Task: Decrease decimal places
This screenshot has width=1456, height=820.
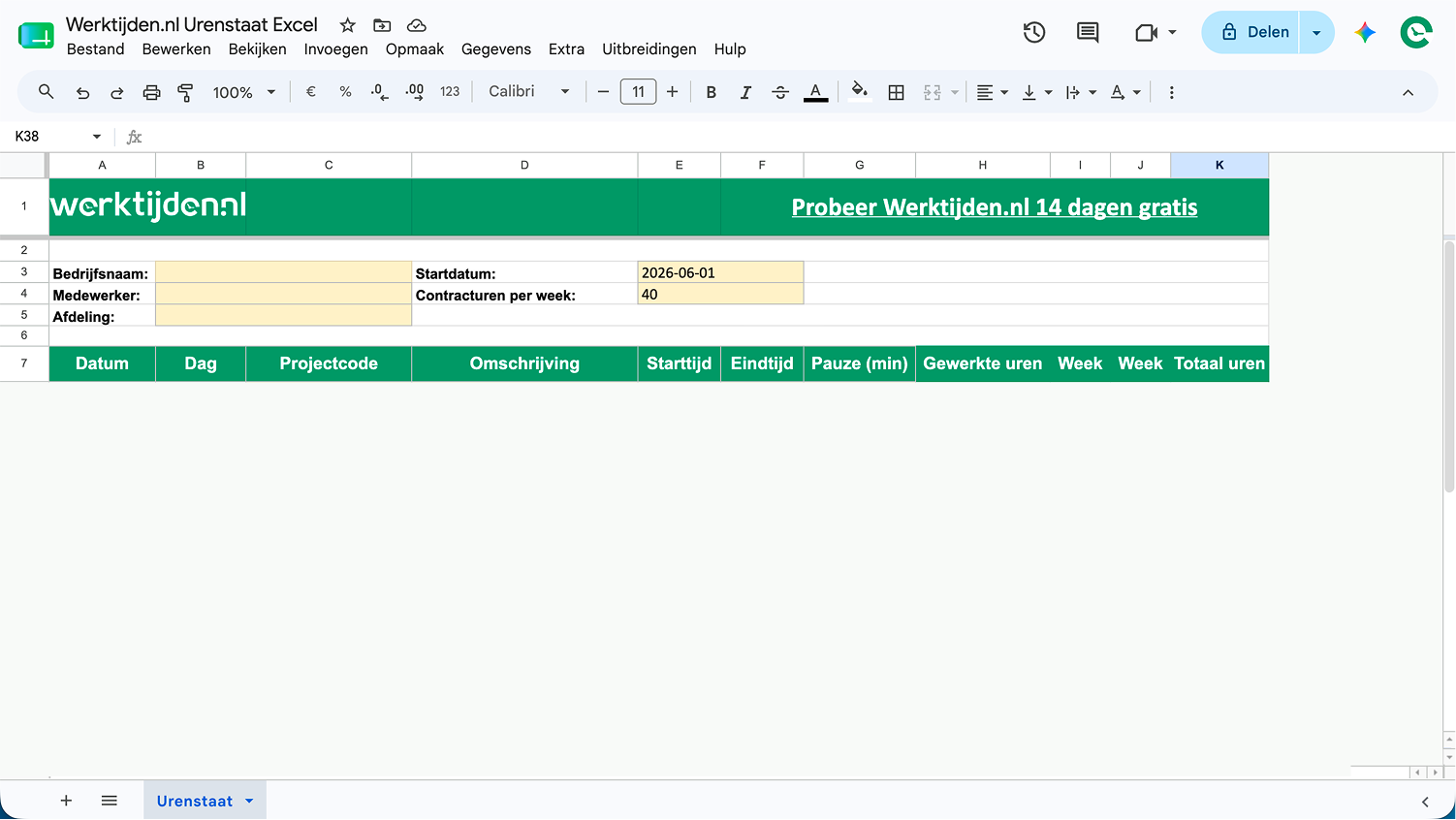Action: pyautogui.click(x=380, y=92)
